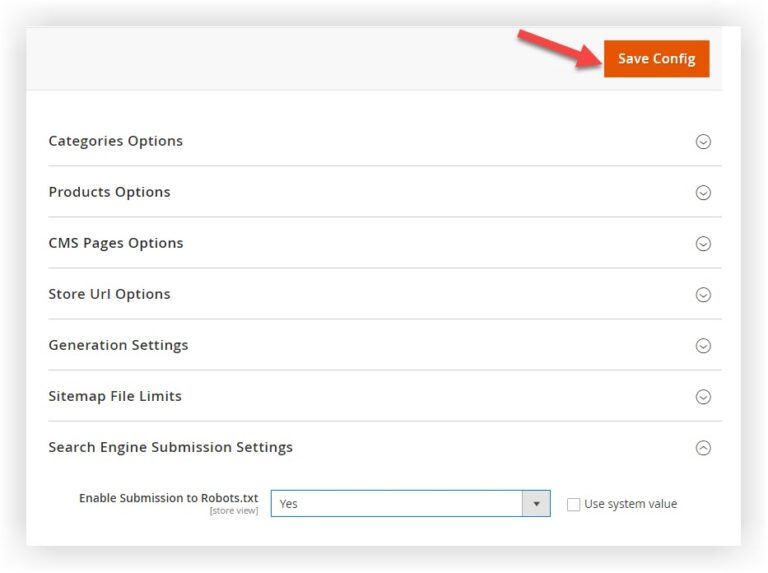Viewport: 768px width, 573px height.
Task: Click the 'Enable Submission to Robots.txt' field label
Action: (x=168, y=498)
